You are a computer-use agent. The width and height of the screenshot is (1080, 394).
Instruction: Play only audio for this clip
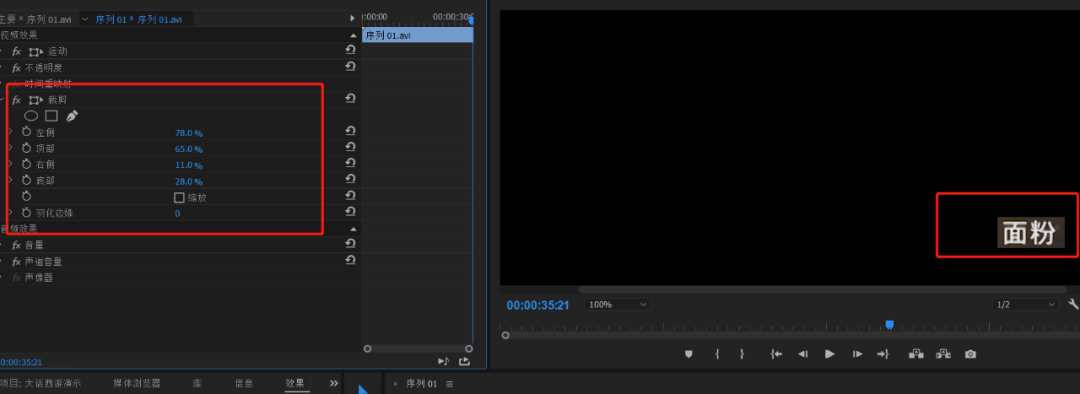[444, 361]
